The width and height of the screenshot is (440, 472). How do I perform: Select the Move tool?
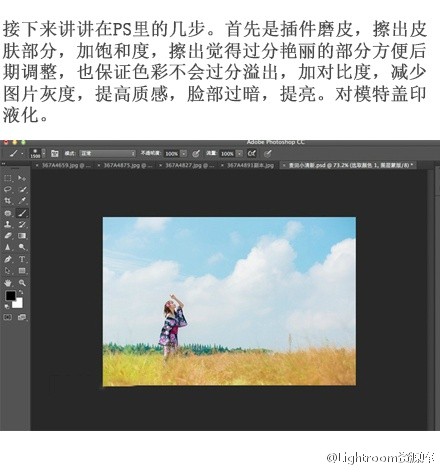(x=22, y=178)
